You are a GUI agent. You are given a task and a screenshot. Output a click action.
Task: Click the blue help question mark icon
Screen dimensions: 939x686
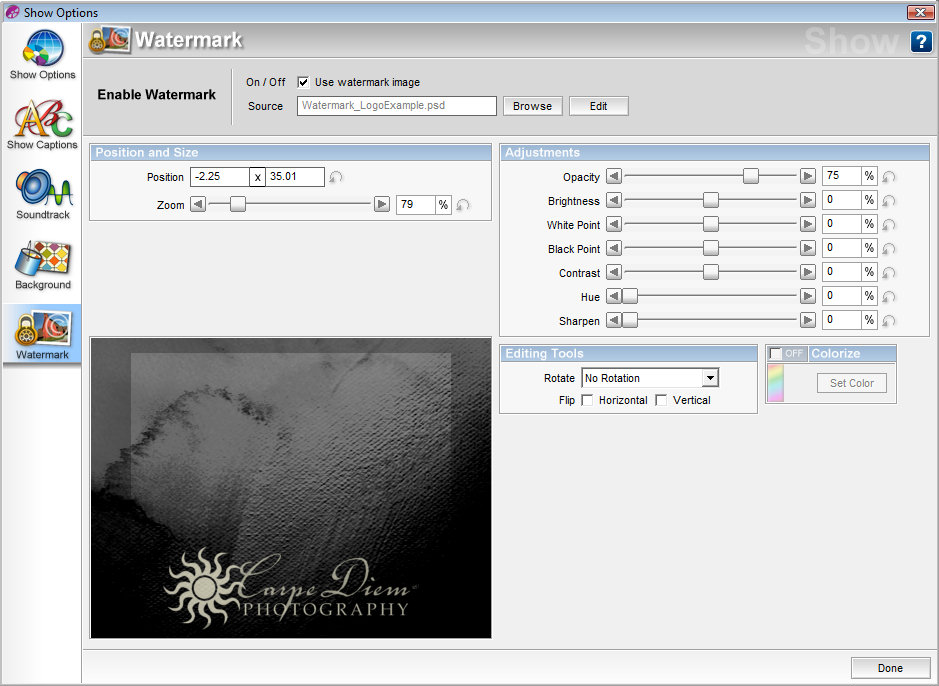pos(921,42)
